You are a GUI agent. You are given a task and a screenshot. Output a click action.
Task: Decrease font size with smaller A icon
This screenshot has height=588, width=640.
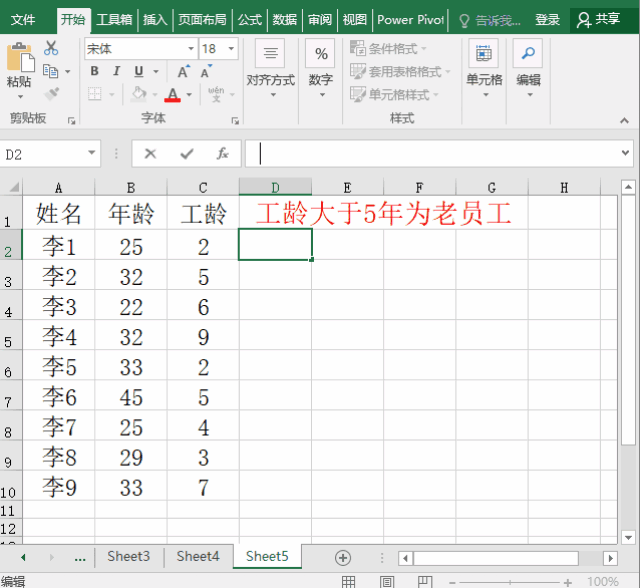point(206,71)
